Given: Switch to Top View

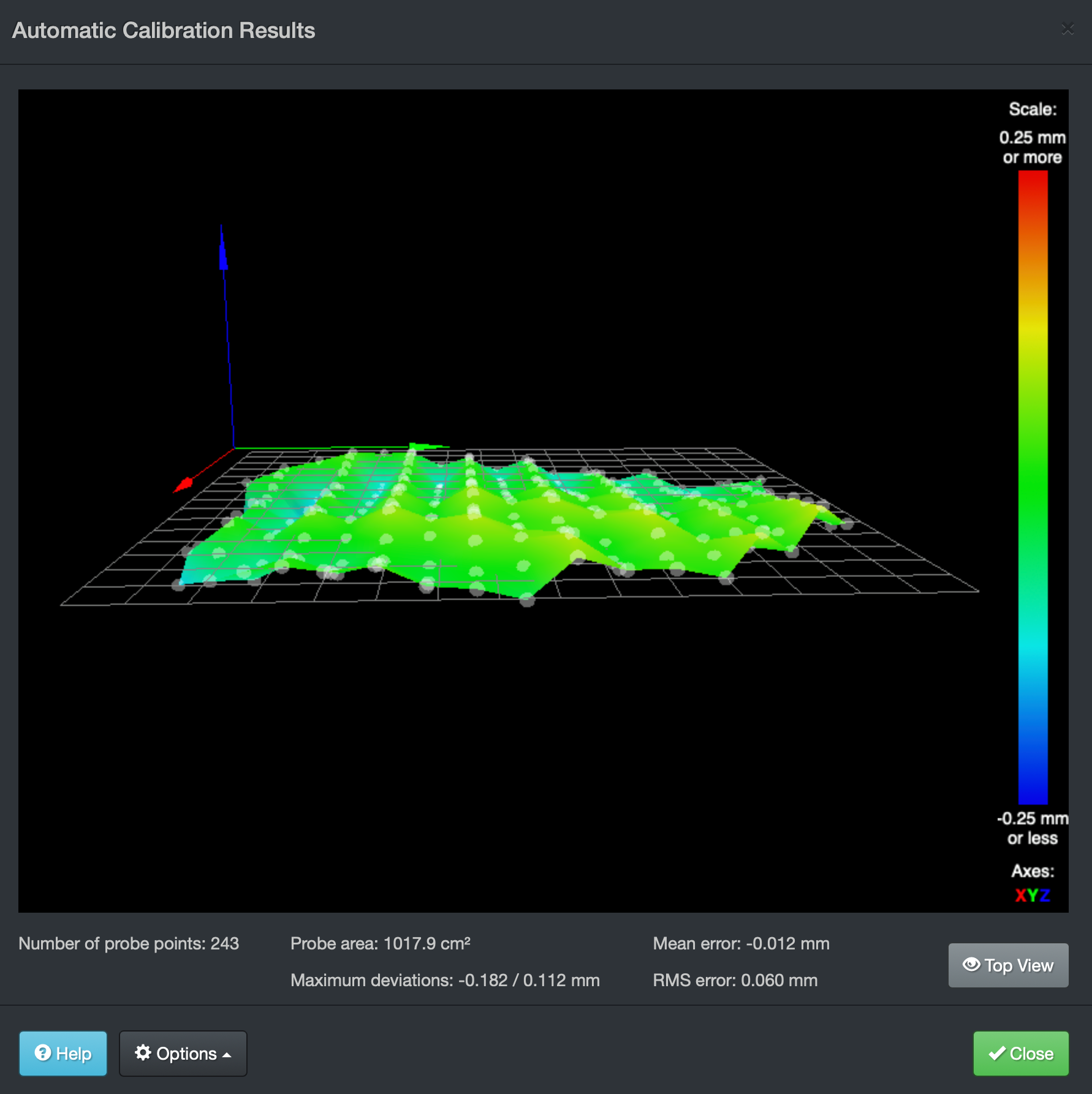Looking at the screenshot, I should coord(1008,965).
